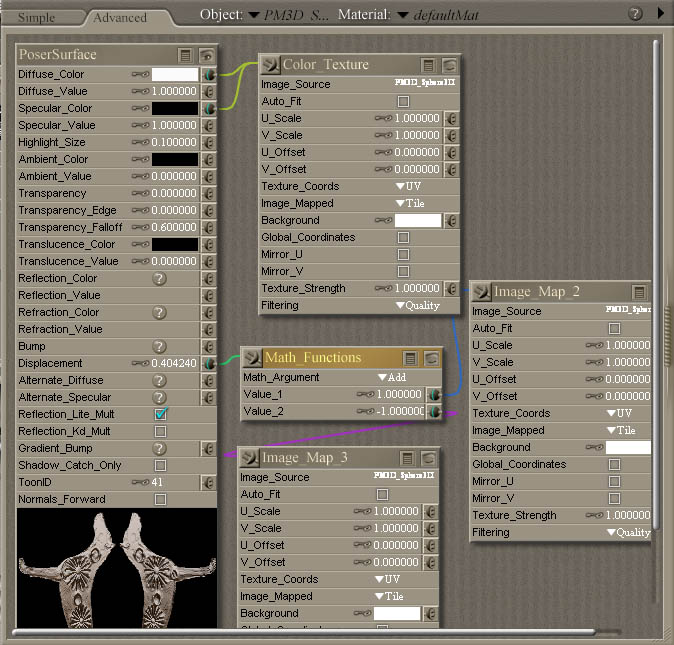This screenshot has width=674, height=645.
Task: Click the Image_Map_3 Image_Source file name
Action: pos(404,475)
